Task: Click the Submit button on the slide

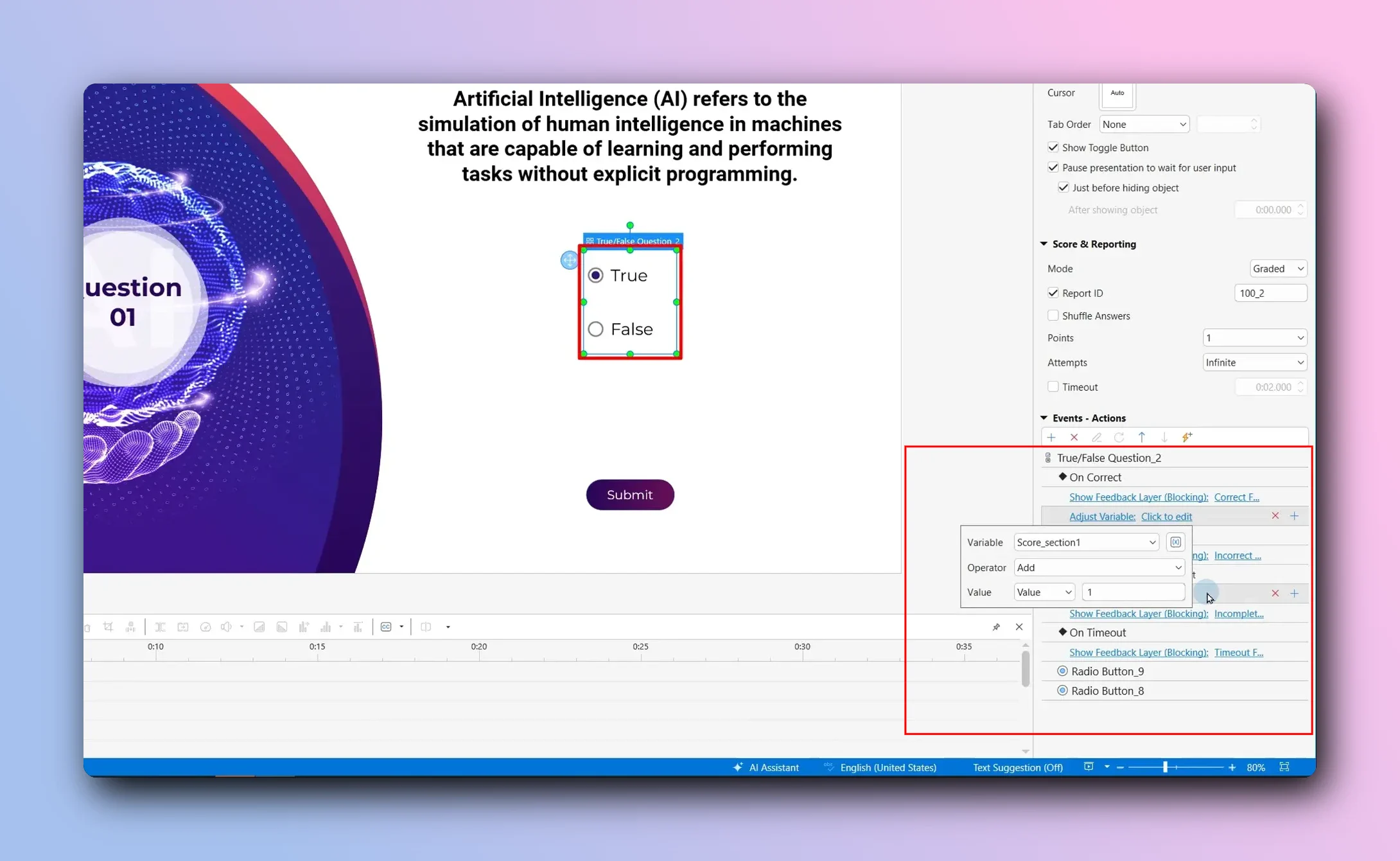Action: [x=630, y=495]
